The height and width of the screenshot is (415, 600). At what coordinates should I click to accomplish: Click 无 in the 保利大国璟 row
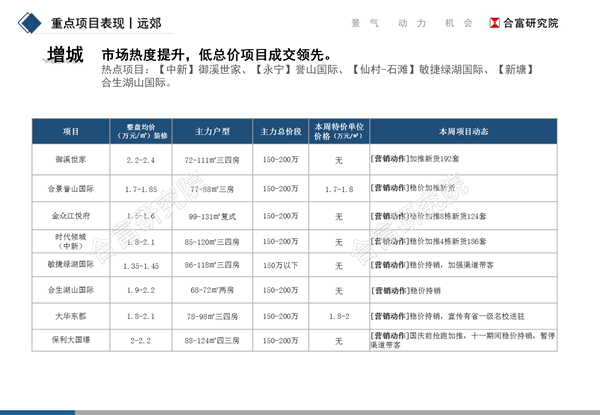pyautogui.click(x=339, y=341)
